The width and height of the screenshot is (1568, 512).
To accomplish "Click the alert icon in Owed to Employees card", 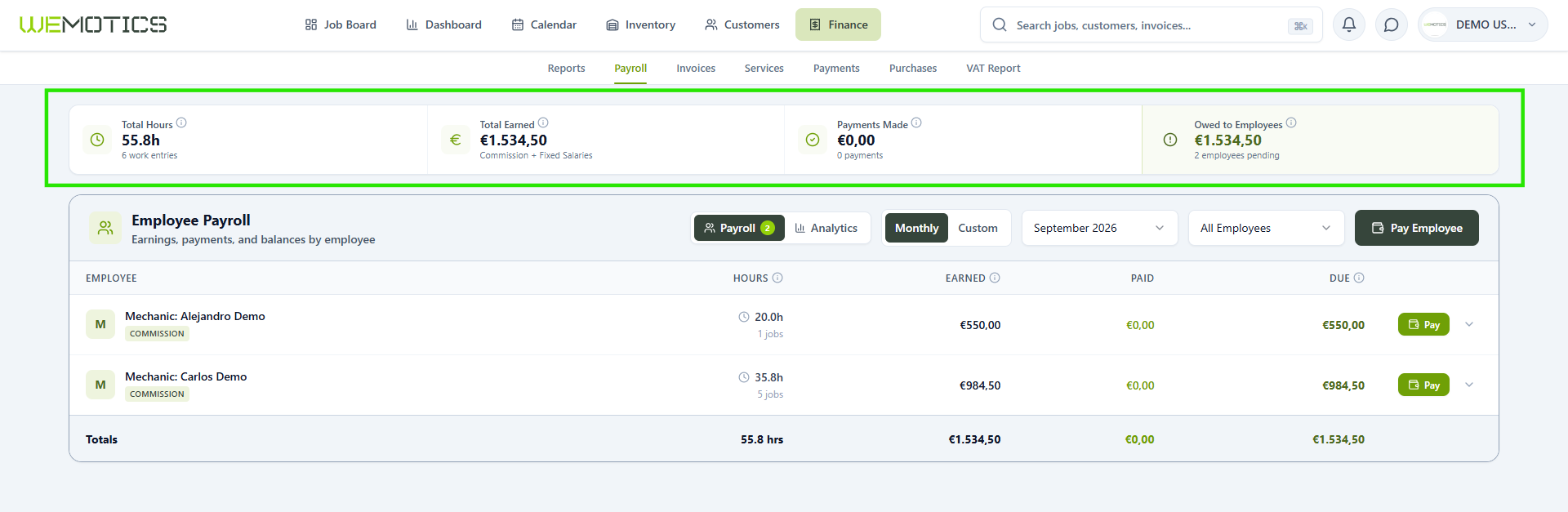I will coord(1170,140).
